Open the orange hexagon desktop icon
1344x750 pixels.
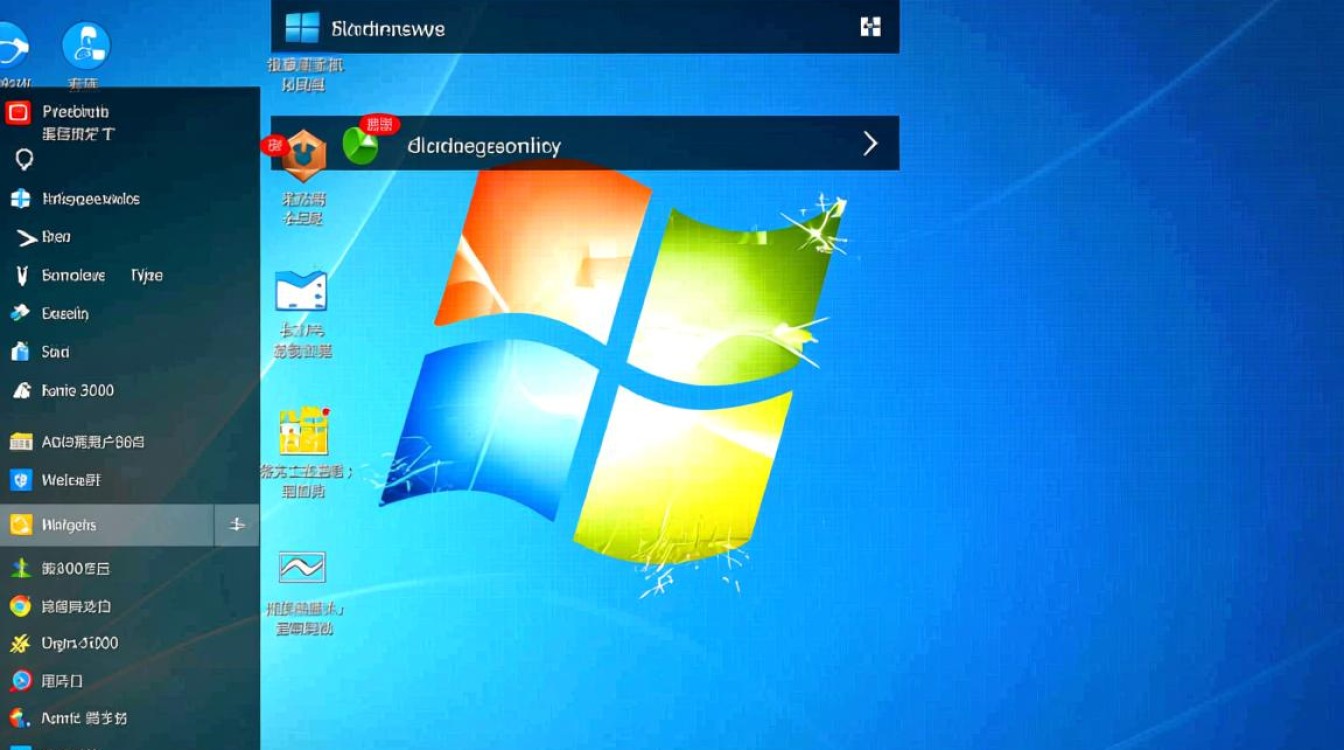[303, 155]
